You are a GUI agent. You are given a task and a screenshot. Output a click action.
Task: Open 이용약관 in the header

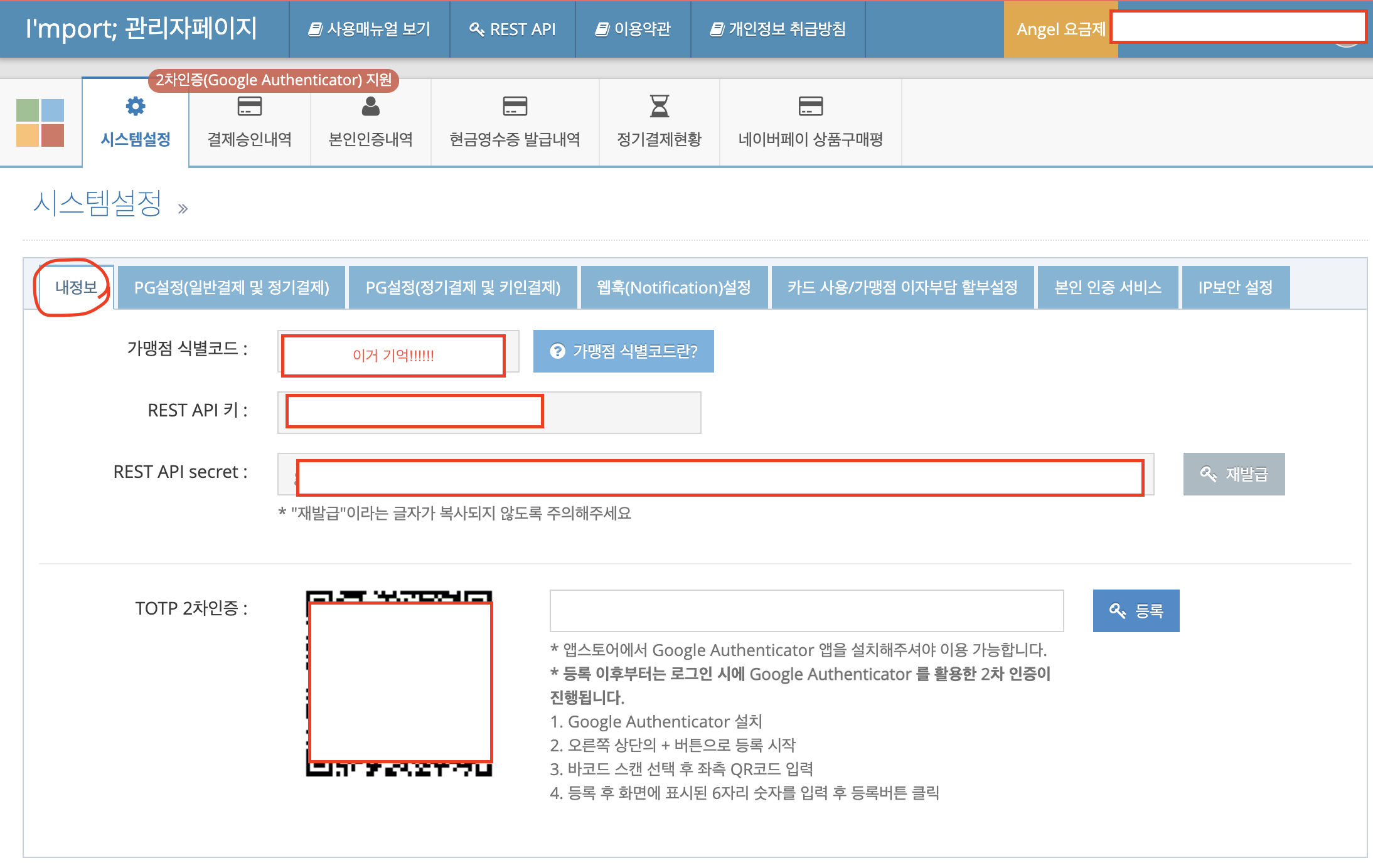(633, 29)
